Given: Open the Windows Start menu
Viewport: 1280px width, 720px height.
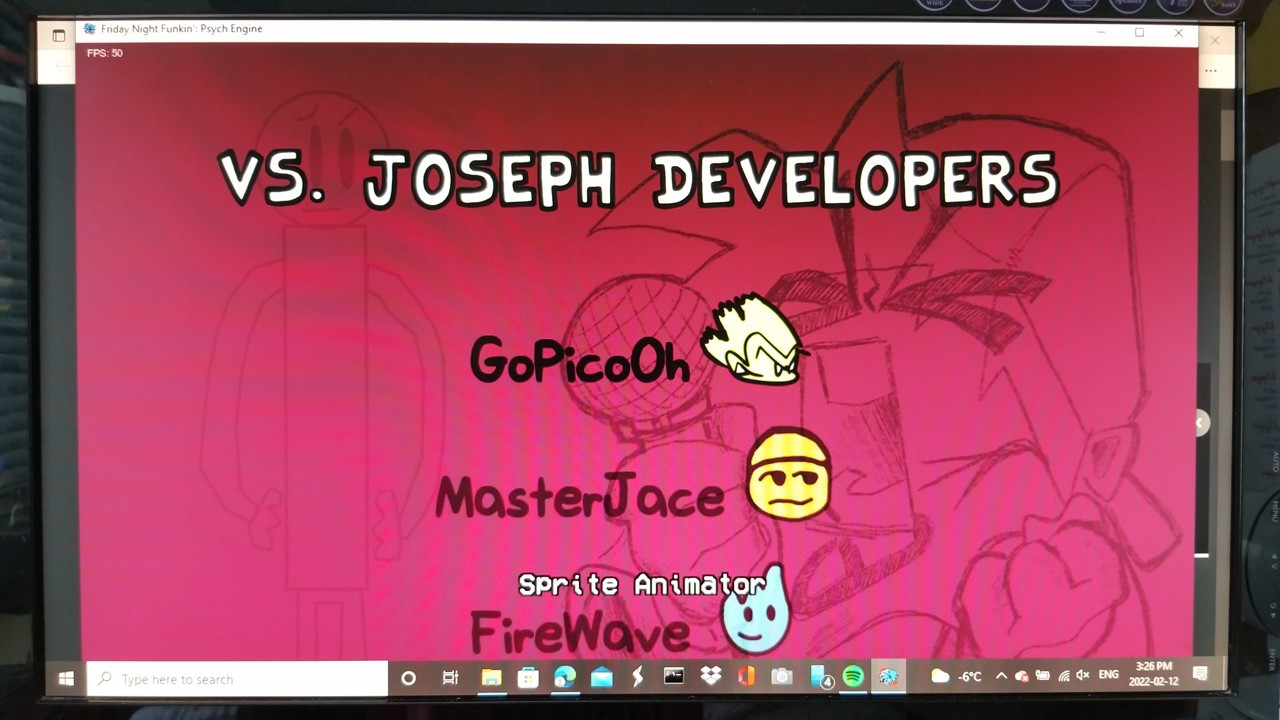Looking at the screenshot, I should click(65, 678).
